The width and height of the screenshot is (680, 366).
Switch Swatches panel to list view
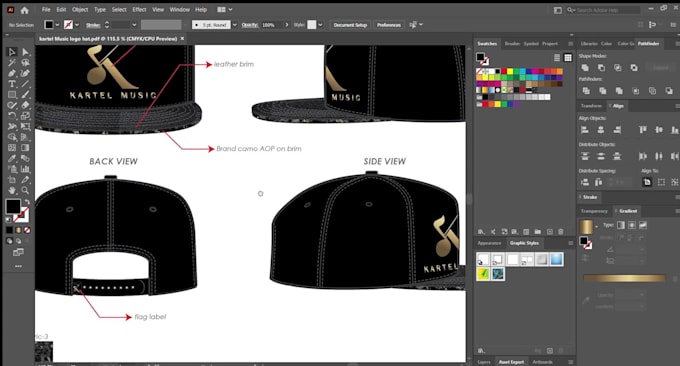point(557,58)
